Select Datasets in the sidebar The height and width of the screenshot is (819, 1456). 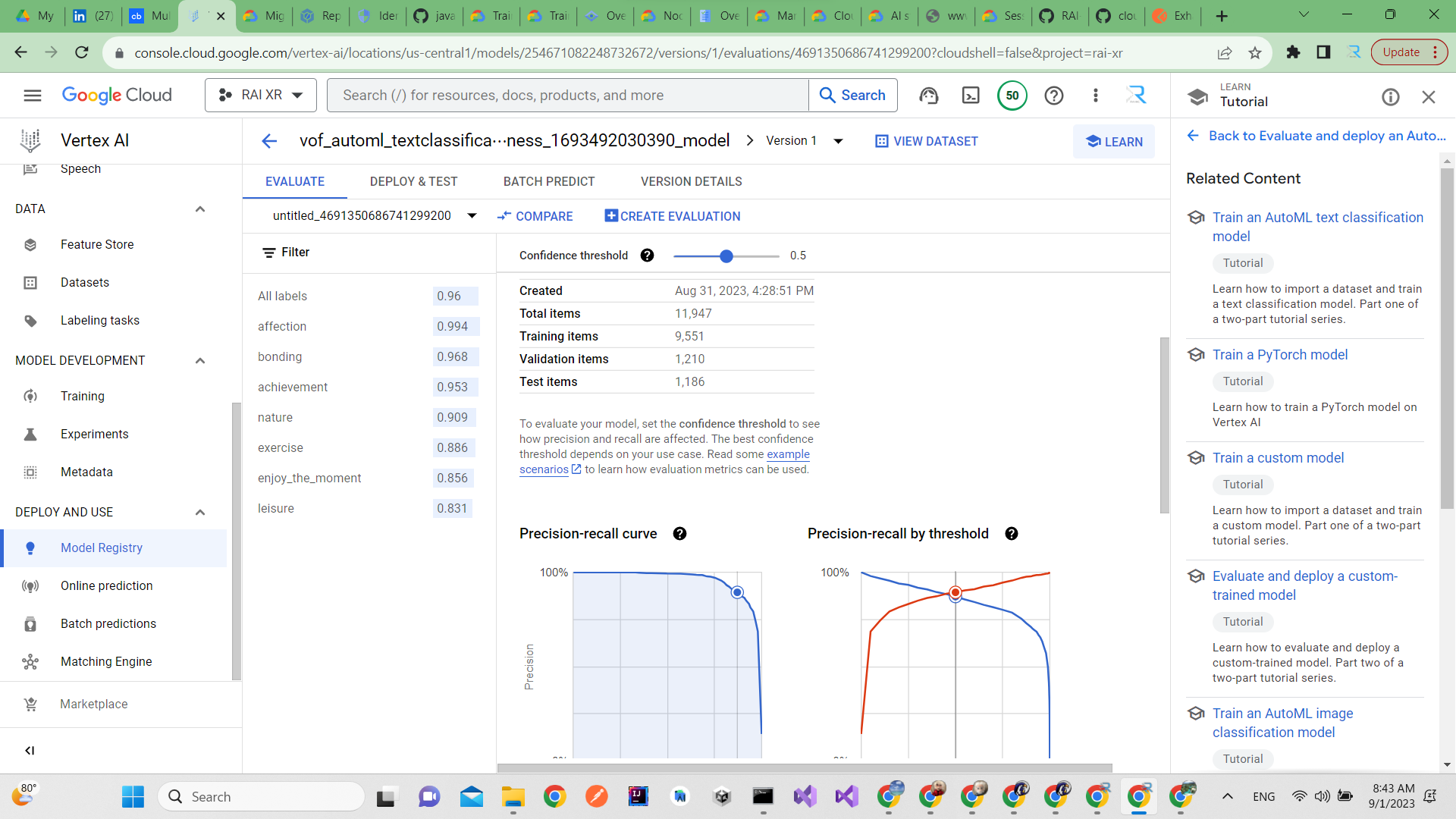coord(84,282)
